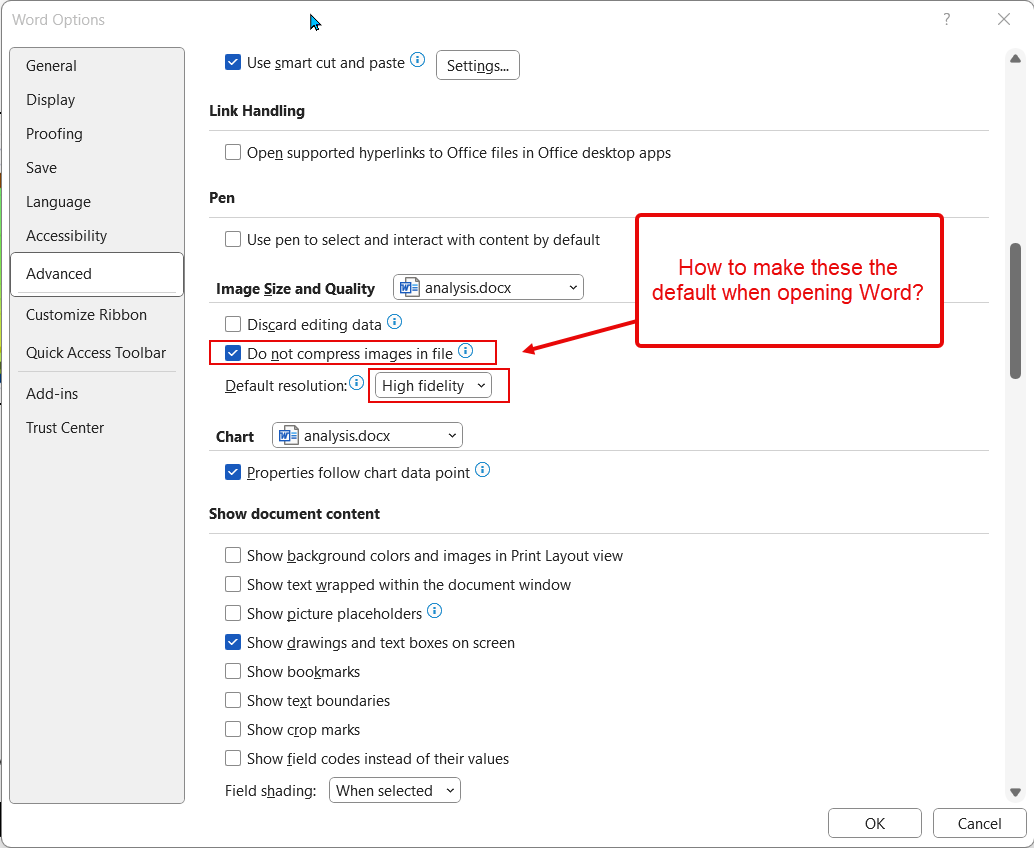Open the Proofing category
This screenshot has width=1034, height=848.
coord(97,134)
